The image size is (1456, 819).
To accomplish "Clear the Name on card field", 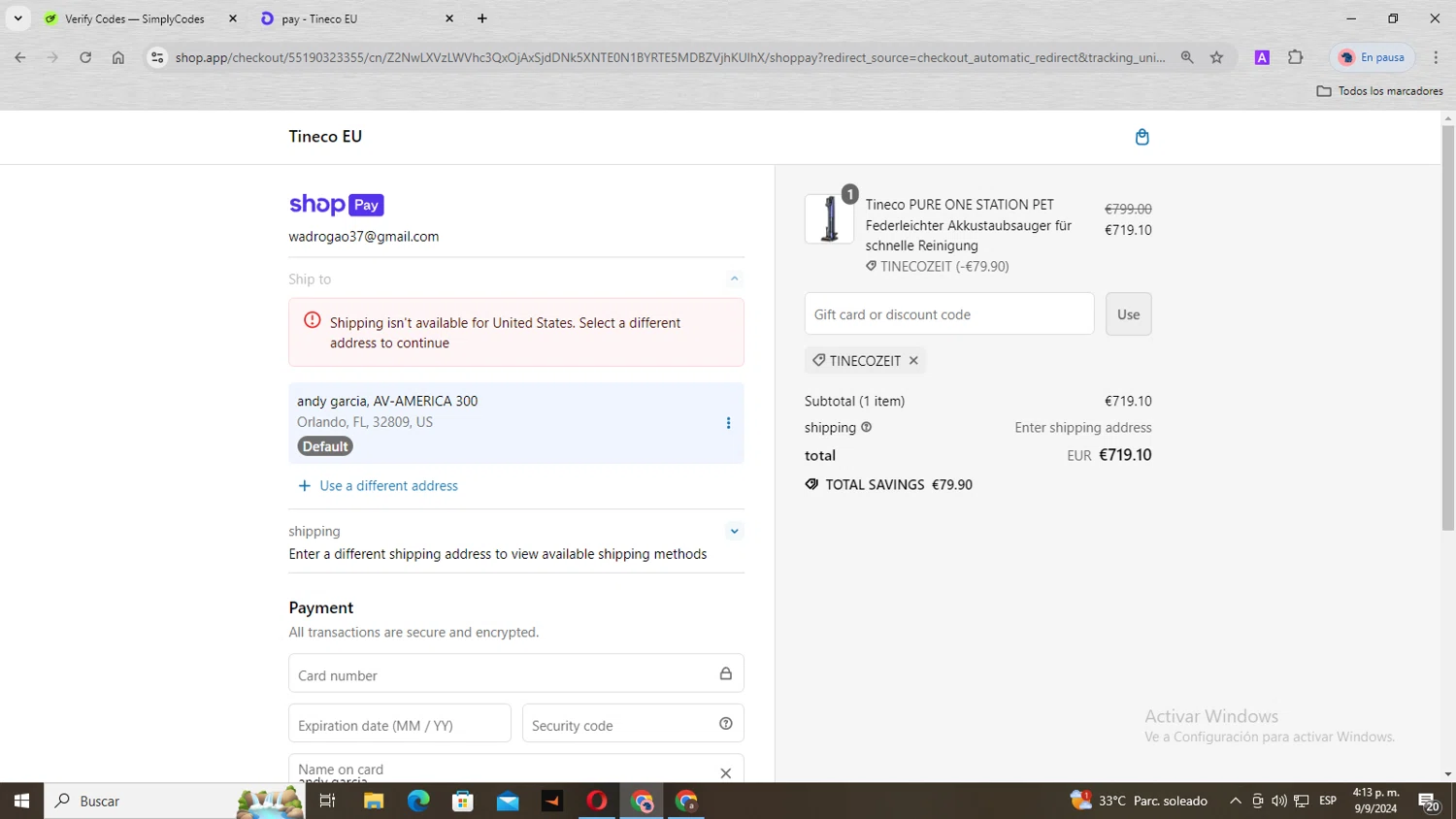I will pyautogui.click(x=725, y=773).
